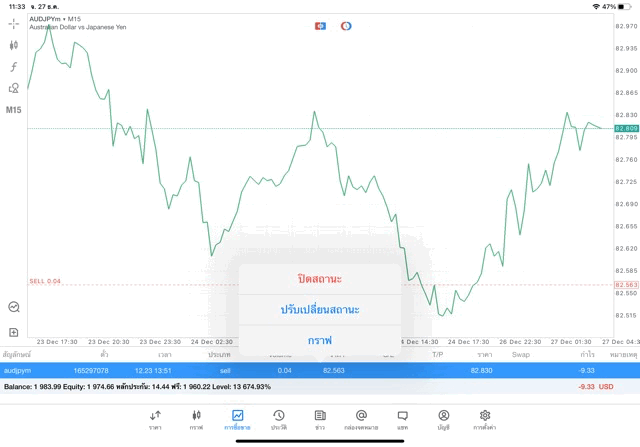The height and width of the screenshot is (447, 640).
Task: Open the การตั้งค่า settings tab
Action: pos(485,419)
